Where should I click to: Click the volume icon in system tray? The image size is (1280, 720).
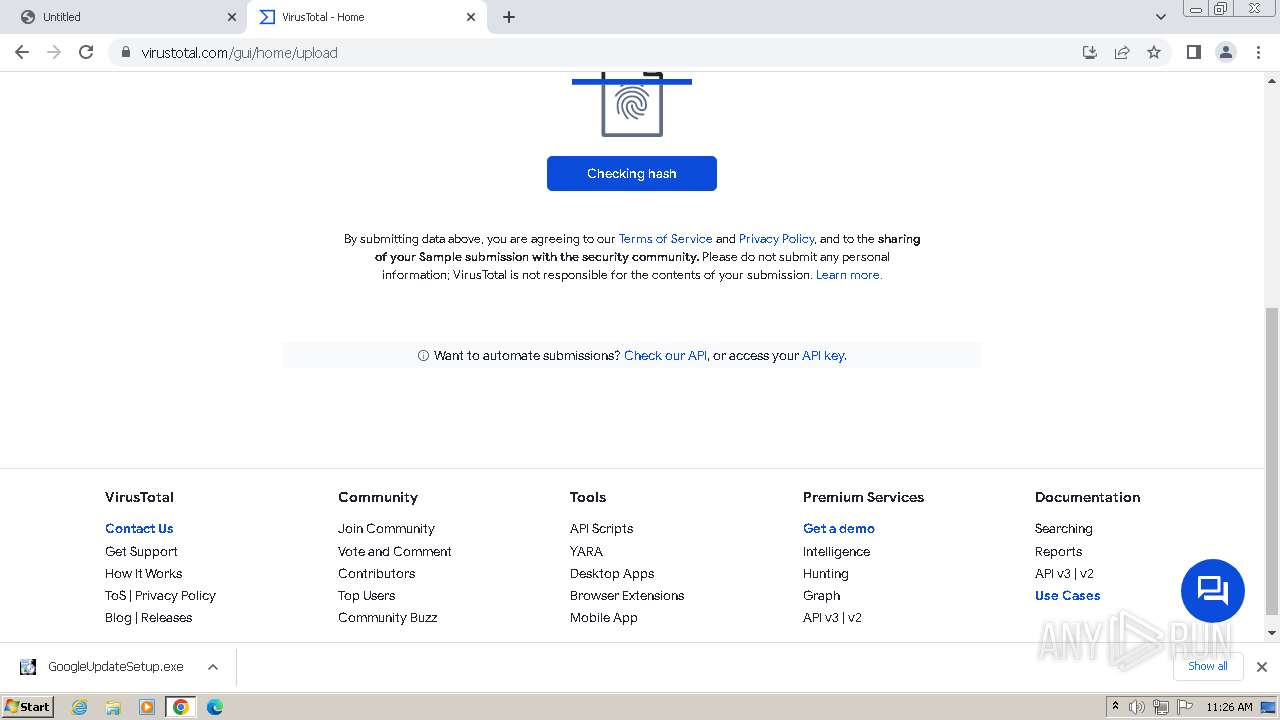pyautogui.click(x=1137, y=707)
